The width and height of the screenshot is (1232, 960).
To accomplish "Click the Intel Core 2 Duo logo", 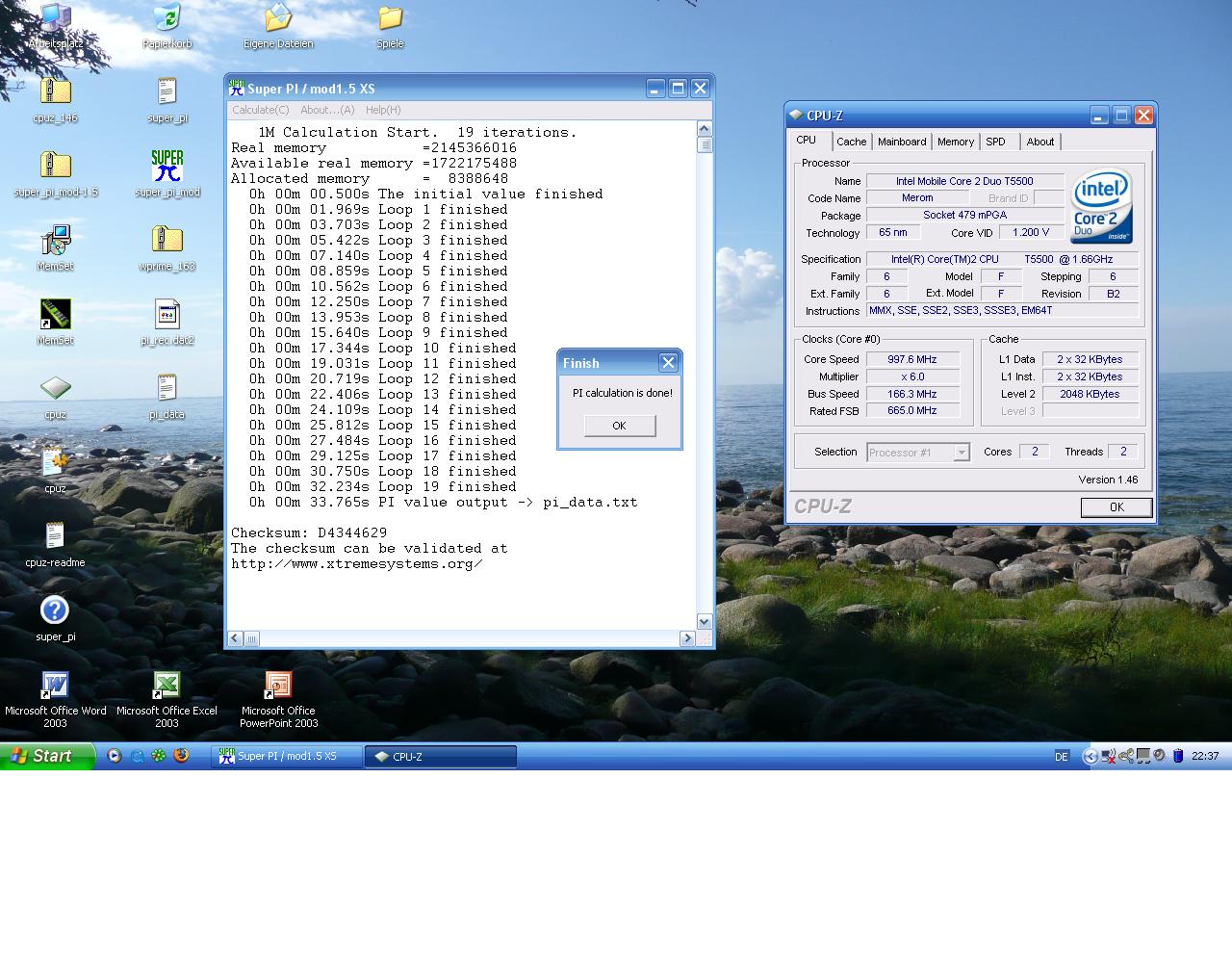I will [1101, 206].
